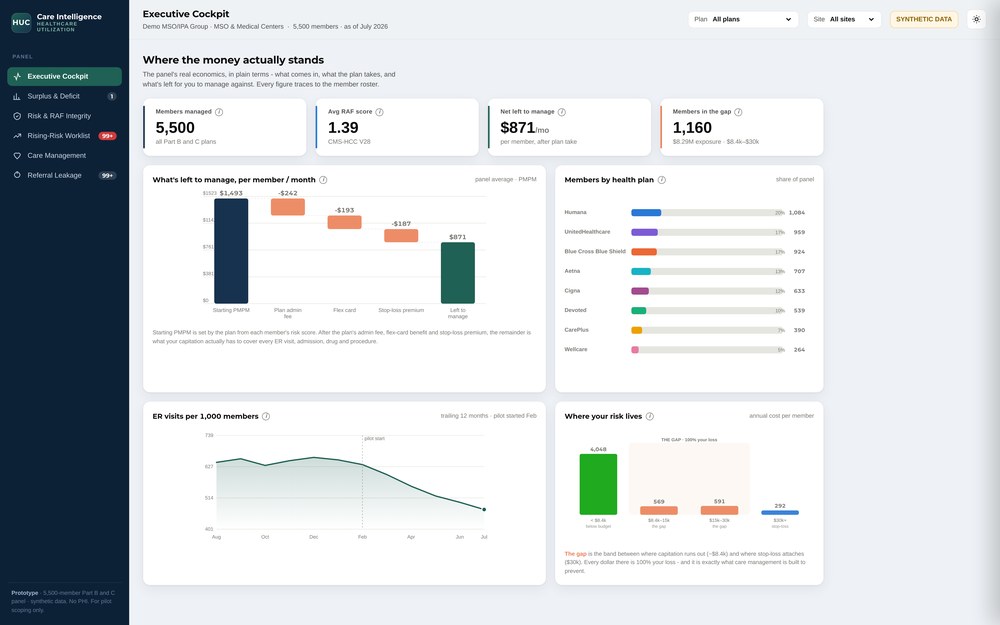Click the Jul endpoint dot on ER chart
The width and height of the screenshot is (1000, 625).
[484, 510]
